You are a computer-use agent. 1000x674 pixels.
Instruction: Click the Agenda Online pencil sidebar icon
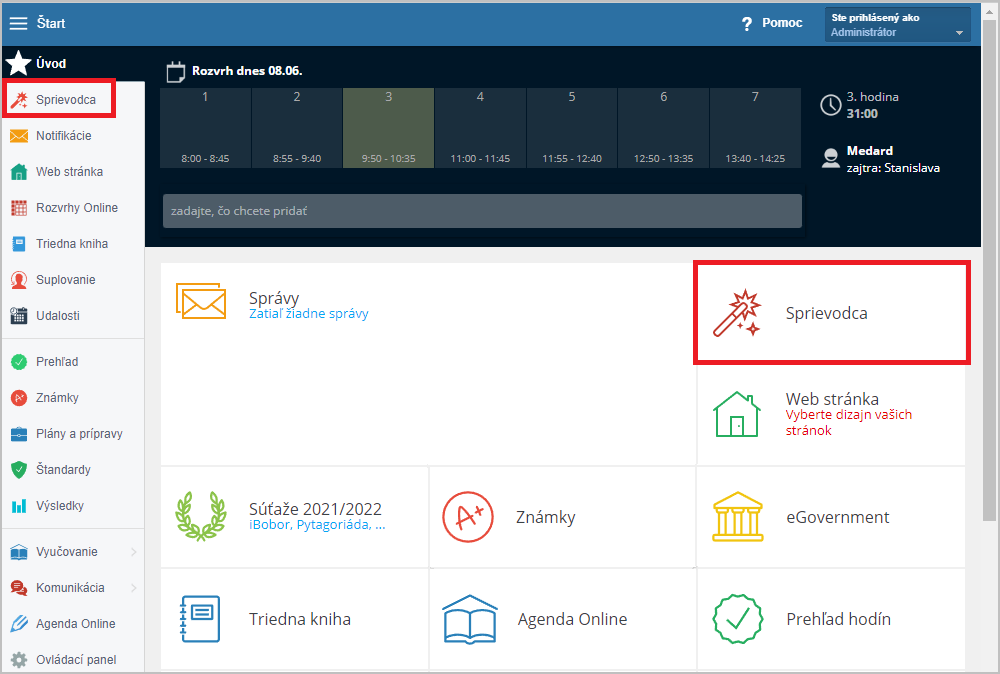[19, 624]
